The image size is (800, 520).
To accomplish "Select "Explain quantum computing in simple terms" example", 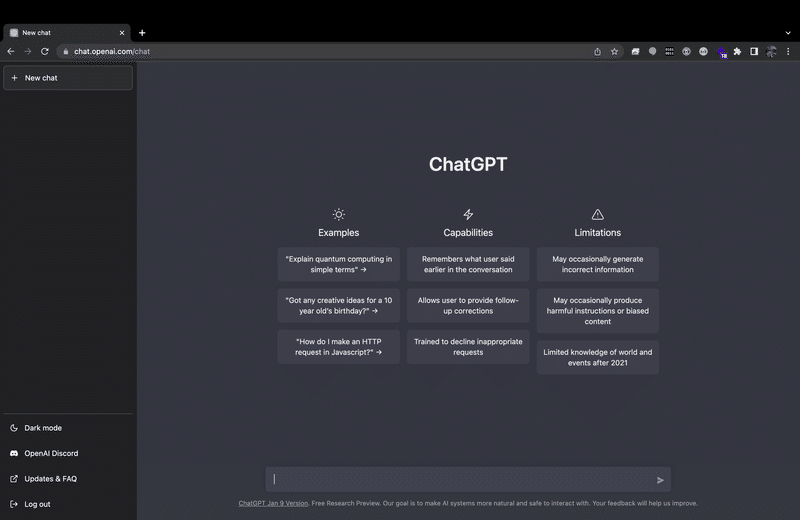I will [x=339, y=264].
